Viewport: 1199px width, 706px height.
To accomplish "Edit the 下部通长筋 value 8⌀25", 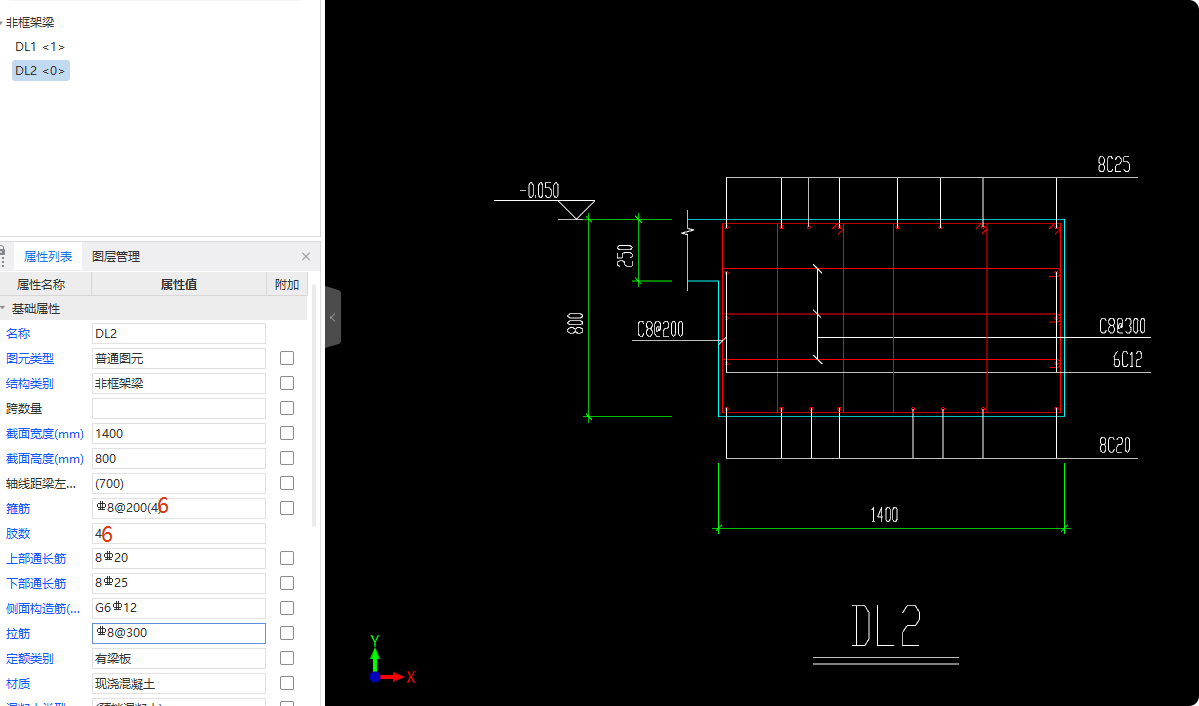I will 179,583.
